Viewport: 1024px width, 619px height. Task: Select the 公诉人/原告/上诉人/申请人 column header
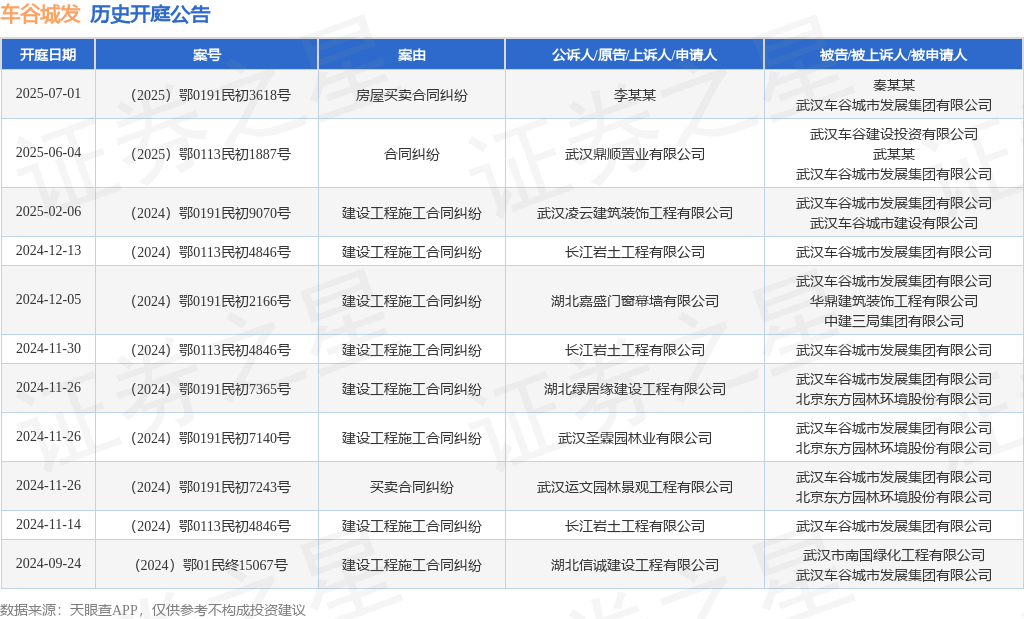click(x=634, y=55)
